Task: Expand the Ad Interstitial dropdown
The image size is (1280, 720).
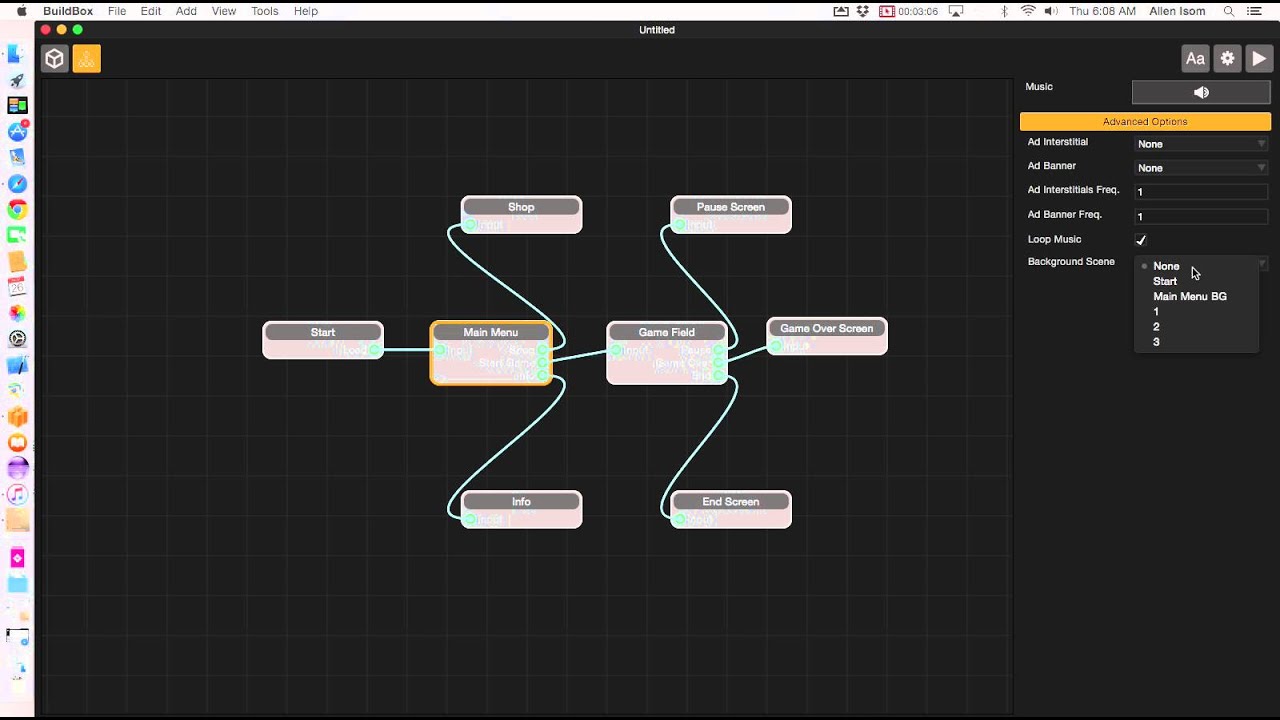Action: tap(1201, 144)
